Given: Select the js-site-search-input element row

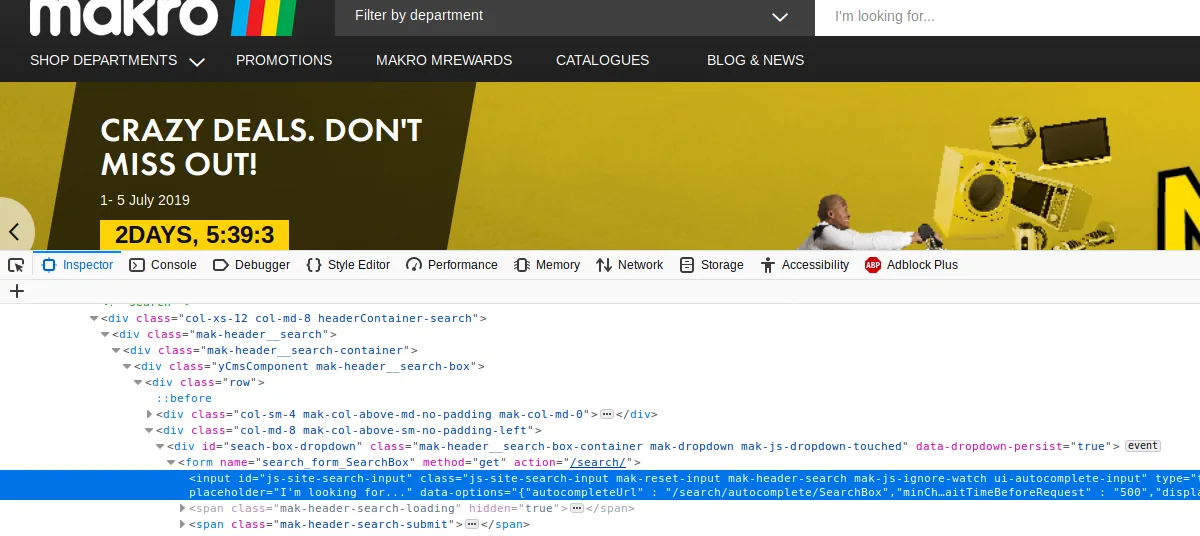Looking at the screenshot, I should click(x=600, y=485).
